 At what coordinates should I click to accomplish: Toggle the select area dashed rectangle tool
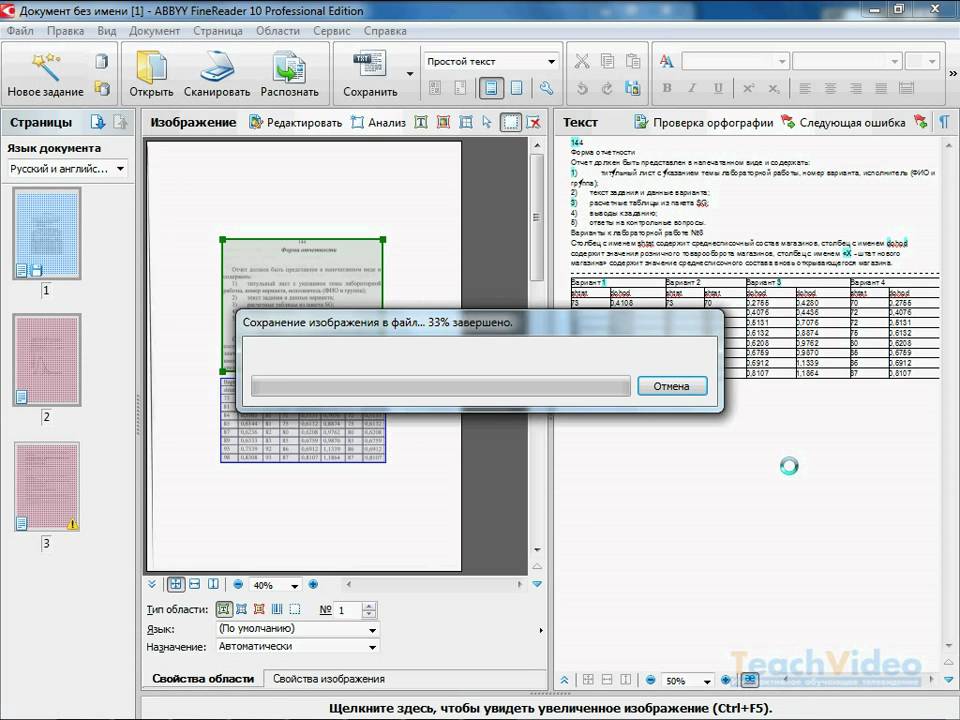pos(511,122)
